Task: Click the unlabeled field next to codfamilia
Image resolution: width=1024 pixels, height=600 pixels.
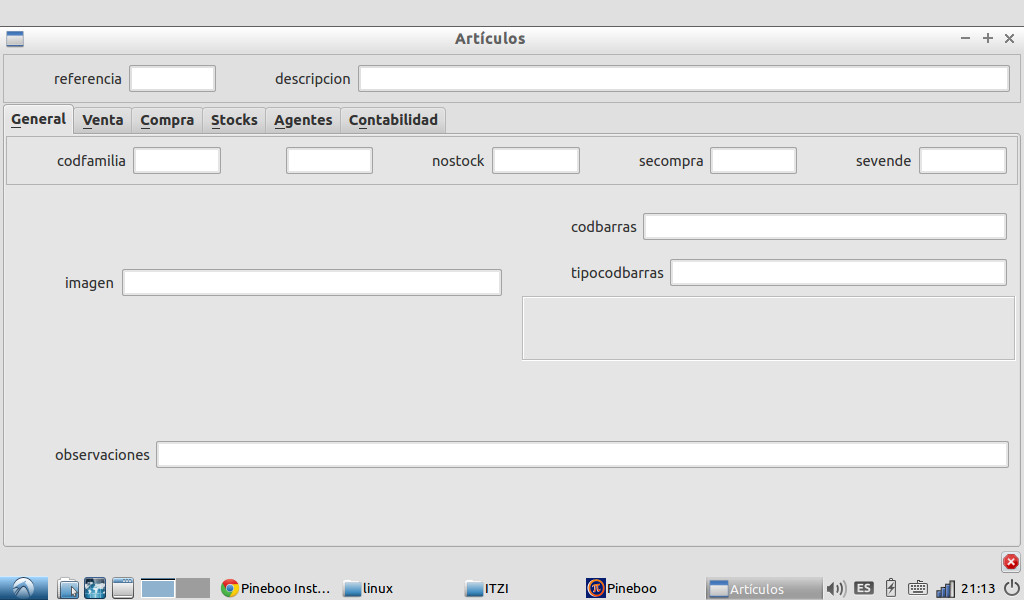Action: coord(329,161)
